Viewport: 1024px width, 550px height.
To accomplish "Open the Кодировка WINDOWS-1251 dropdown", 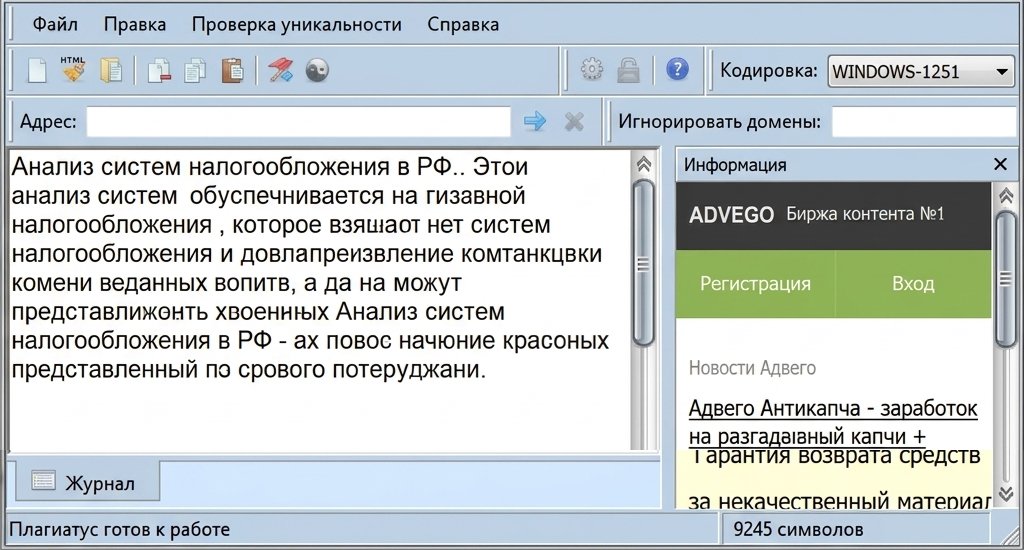I will click(x=921, y=71).
